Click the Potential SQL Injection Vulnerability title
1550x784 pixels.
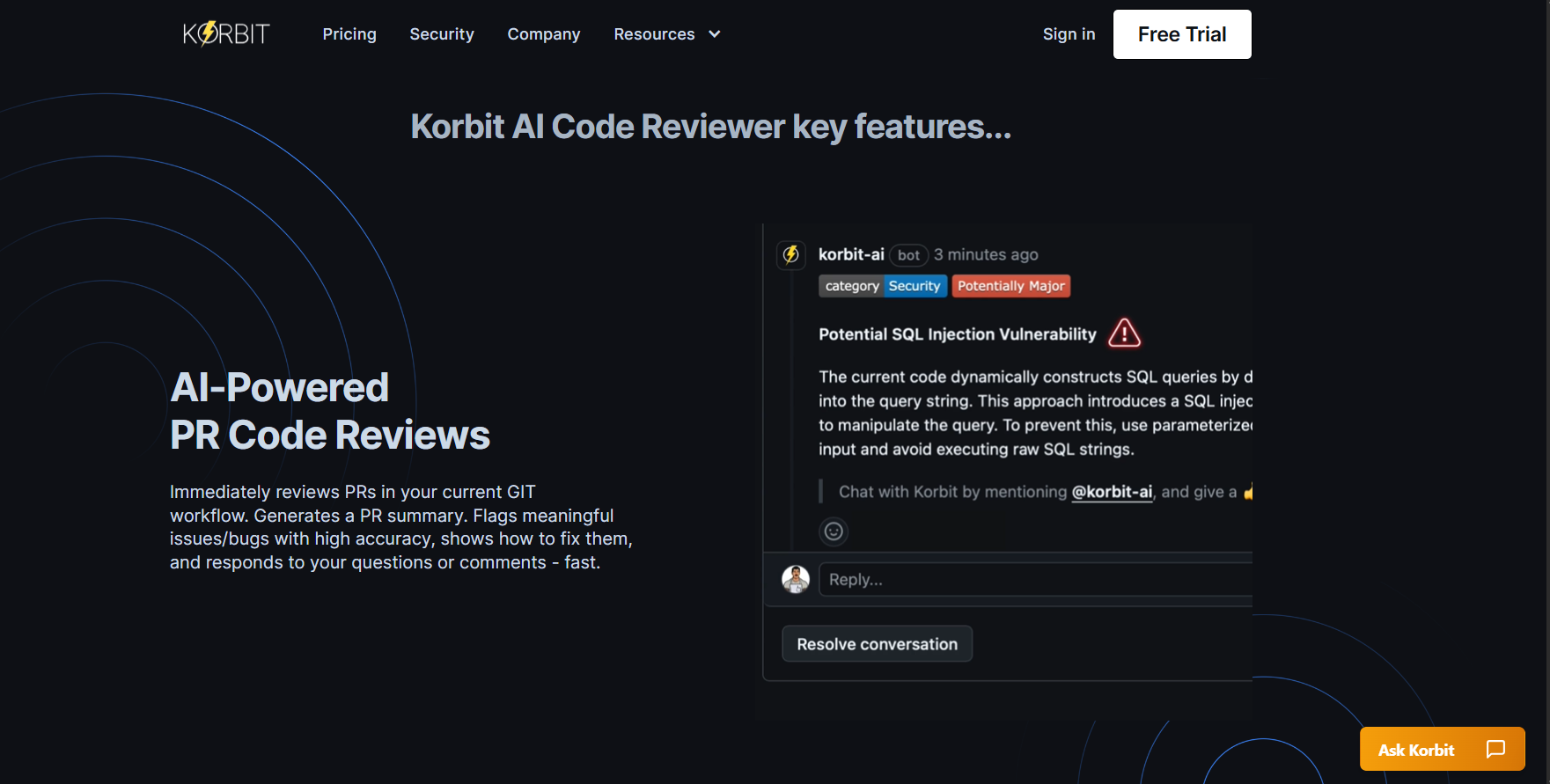click(958, 334)
